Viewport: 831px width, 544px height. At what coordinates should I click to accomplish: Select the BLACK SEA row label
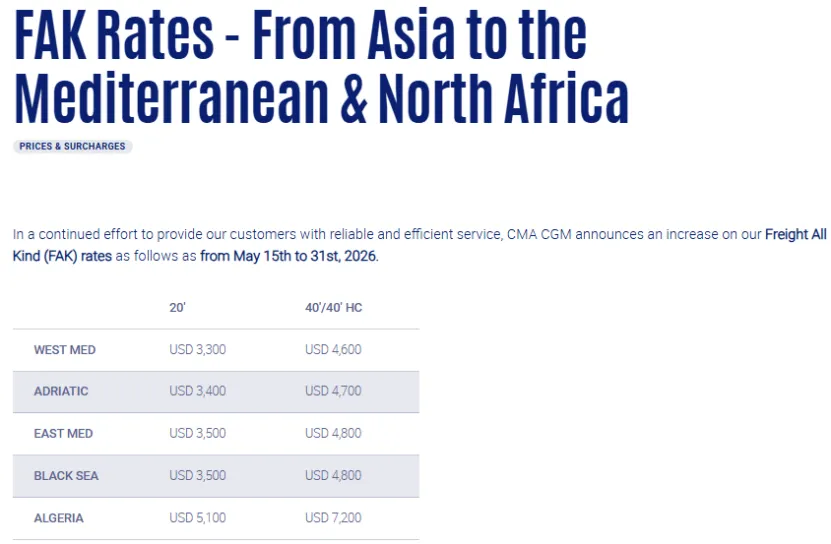[x=66, y=476]
